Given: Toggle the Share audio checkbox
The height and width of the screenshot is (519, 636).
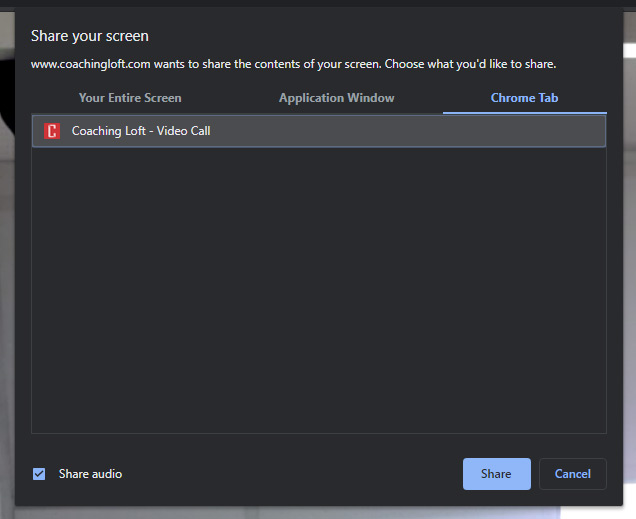Looking at the screenshot, I should pos(39,474).
